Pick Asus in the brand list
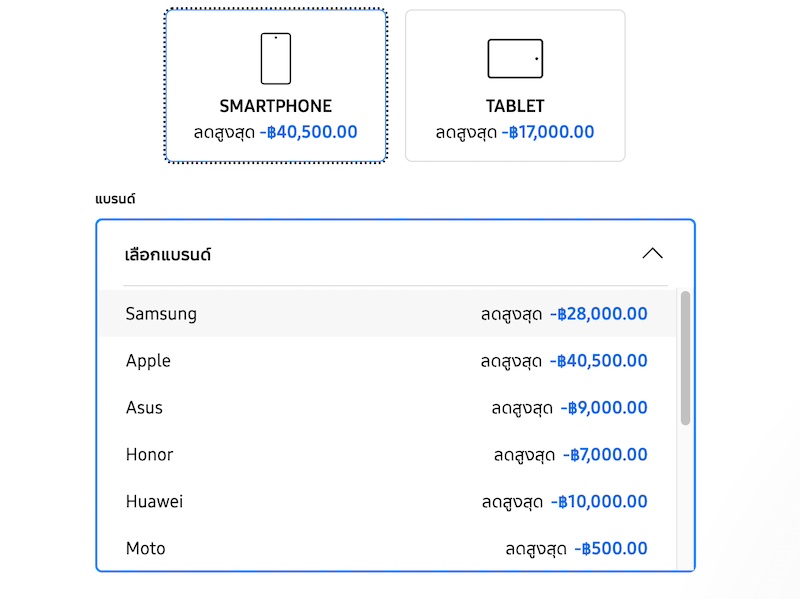 [145, 408]
